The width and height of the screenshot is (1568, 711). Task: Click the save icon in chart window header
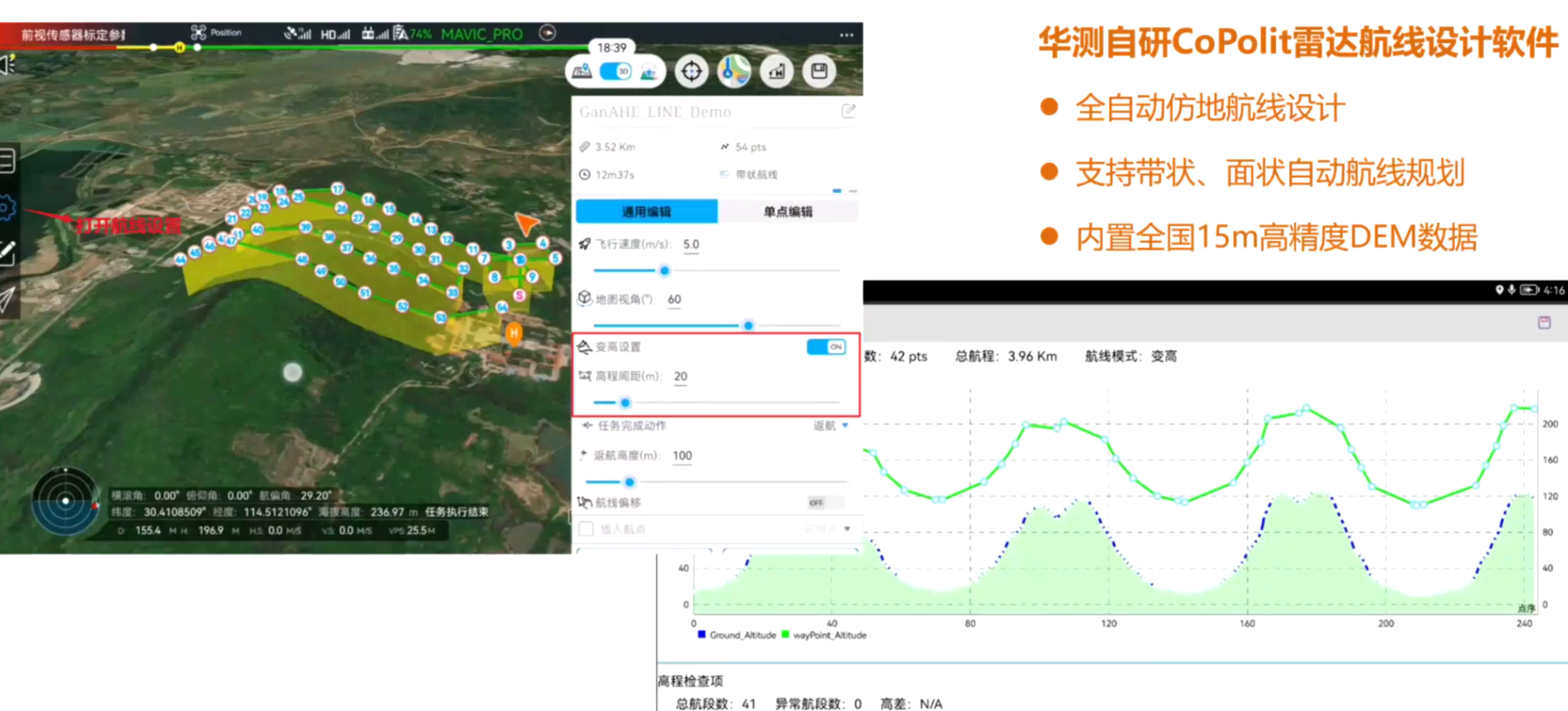pos(1544,323)
